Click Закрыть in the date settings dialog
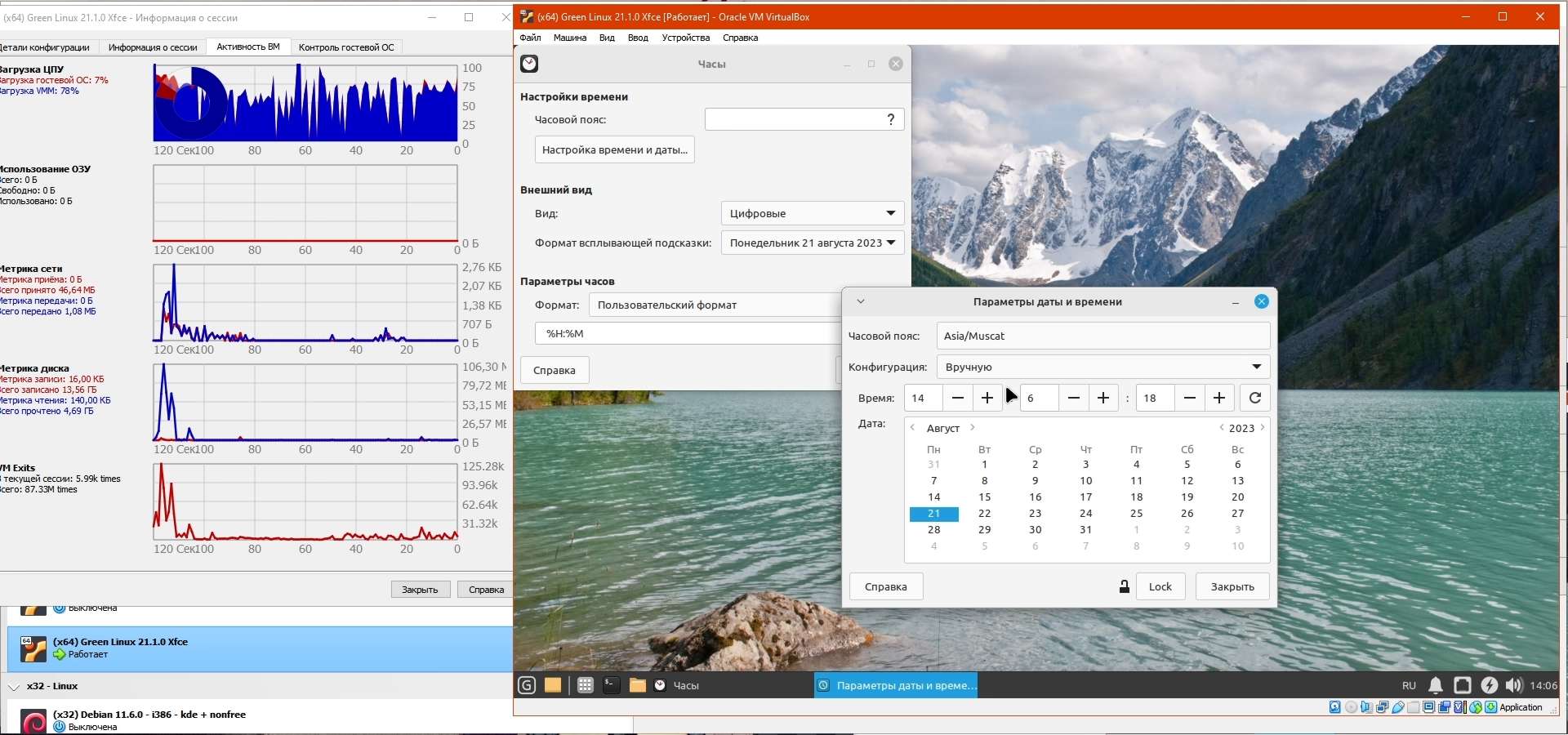Screen dimensions: 1568x735 (x=1232, y=586)
